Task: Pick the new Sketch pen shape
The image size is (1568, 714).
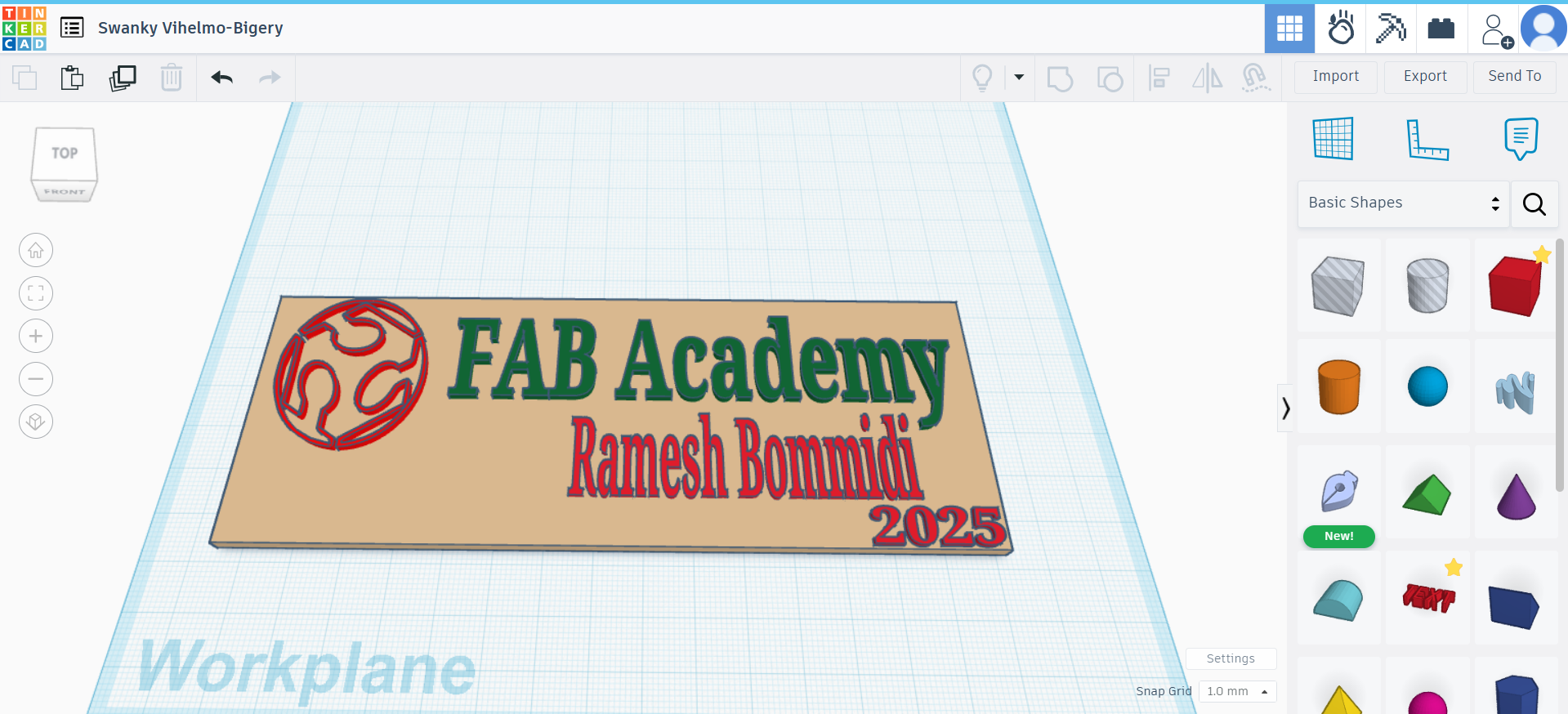Action: pyautogui.click(x=1338, y=493)
